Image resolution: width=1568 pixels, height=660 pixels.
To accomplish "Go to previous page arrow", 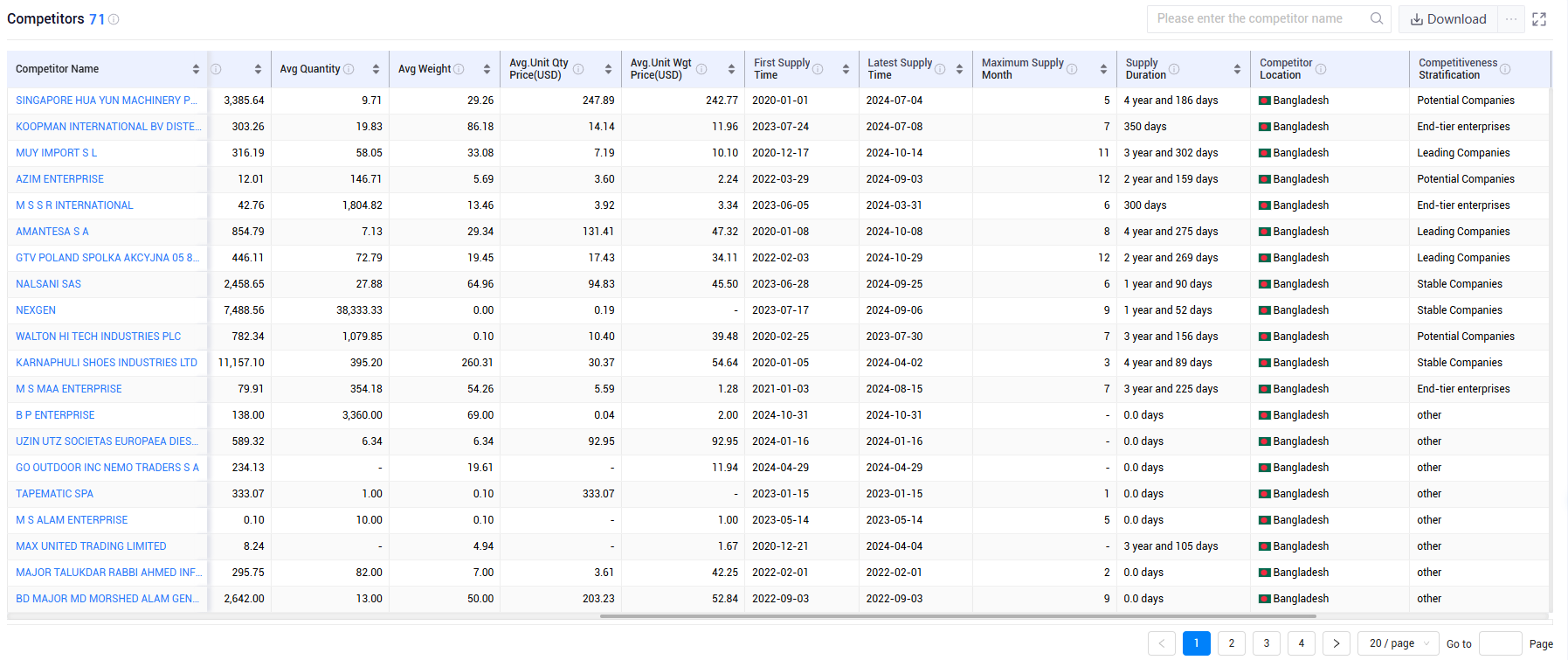I will click(1162, 643).
